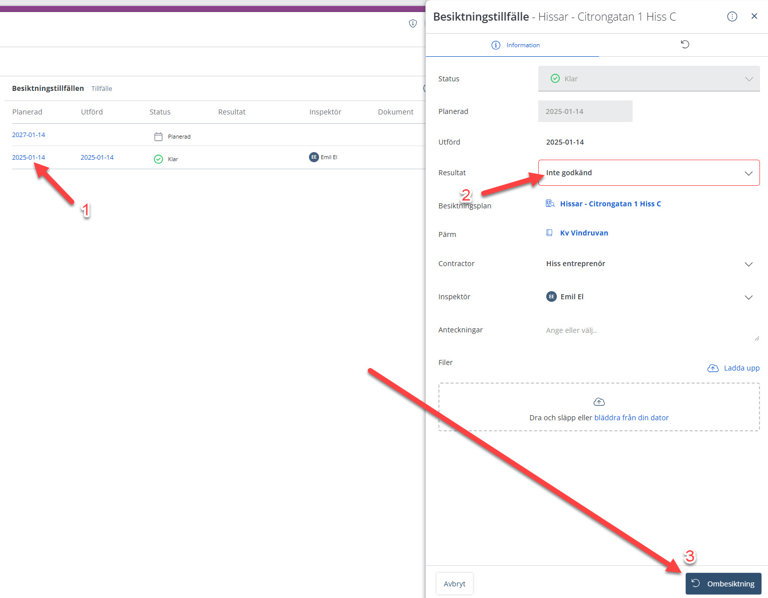
Task: Click the green Klar check icon in table
Action: [x=158, y=159]
